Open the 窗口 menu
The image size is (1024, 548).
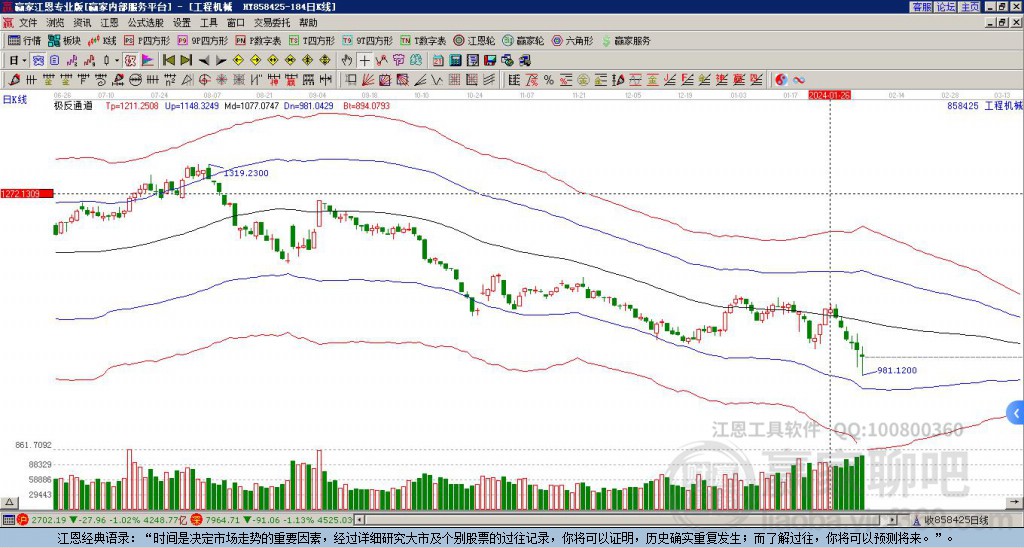click(236, 23)
